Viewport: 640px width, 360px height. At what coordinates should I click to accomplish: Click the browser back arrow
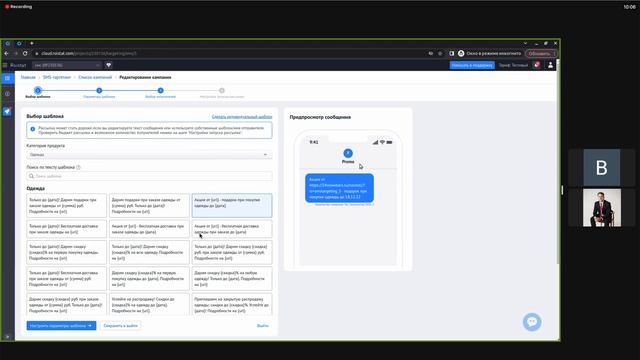point(6,53)
